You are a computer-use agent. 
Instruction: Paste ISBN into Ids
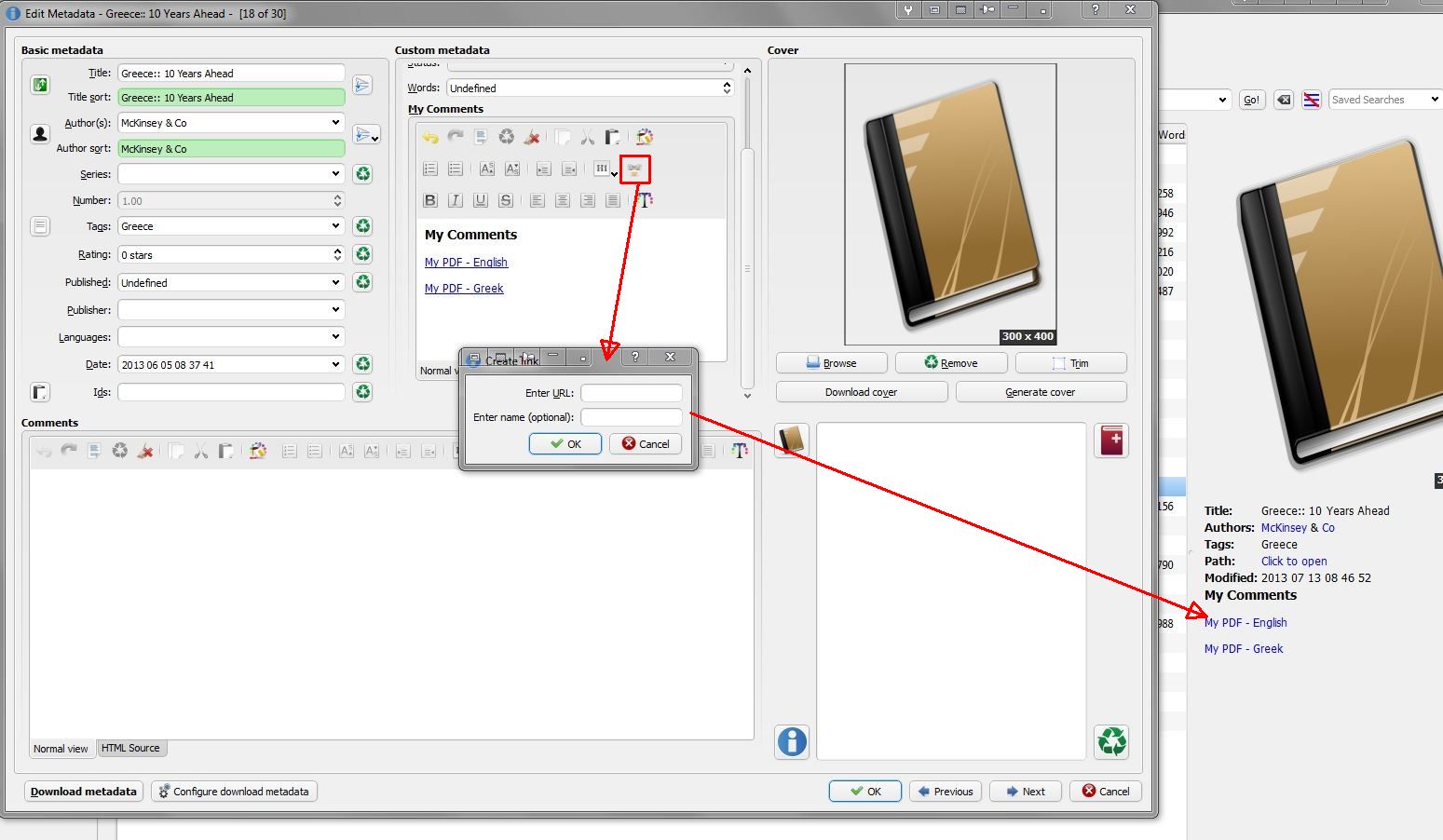tap(40, 392)
